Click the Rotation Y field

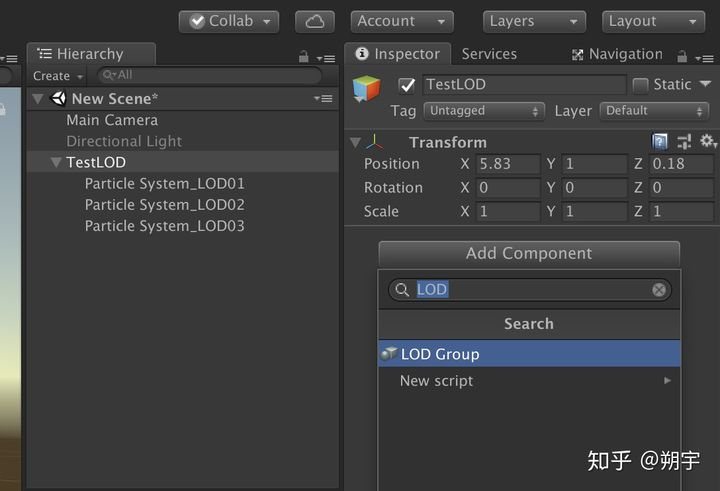[x=594, y=188]
